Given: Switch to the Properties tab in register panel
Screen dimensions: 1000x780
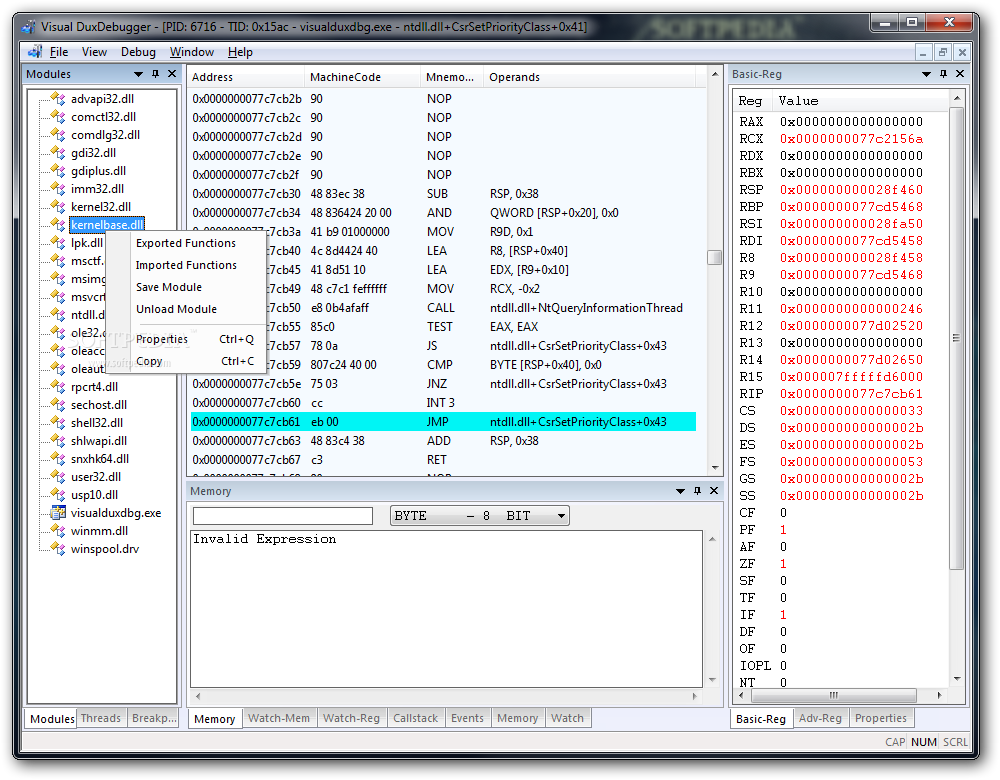Looking at the screenshot, I should pyautogui.click(x=881, y=718).
